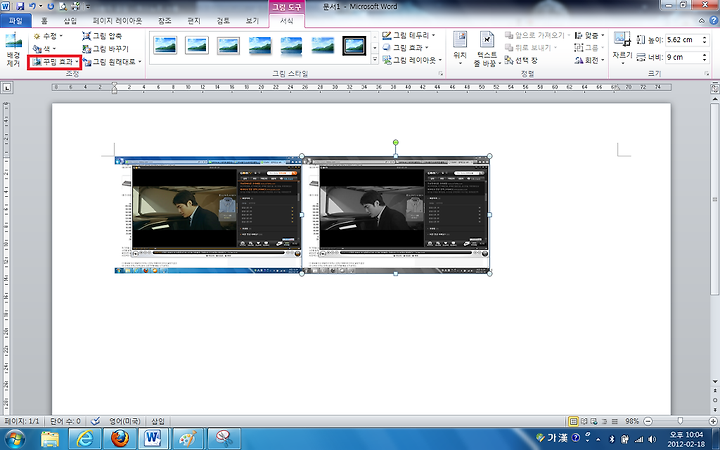Open Paint from the taskbar
Image resolution: width=720 pixels, height=450 pixels.
click(188, 439)
